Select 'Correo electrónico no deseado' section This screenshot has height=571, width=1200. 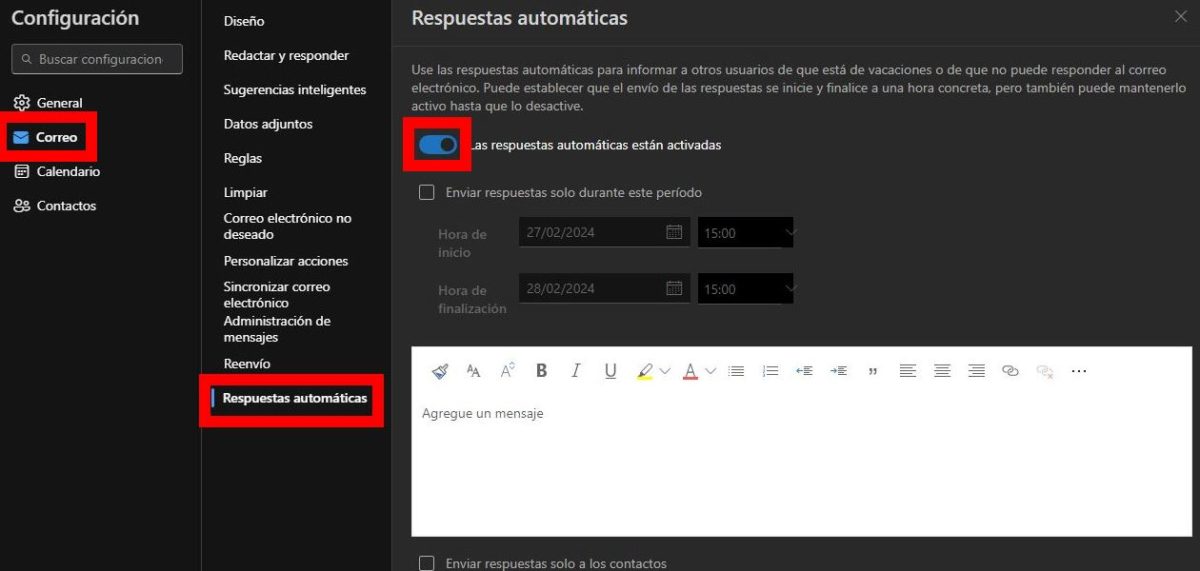[287, 226]
